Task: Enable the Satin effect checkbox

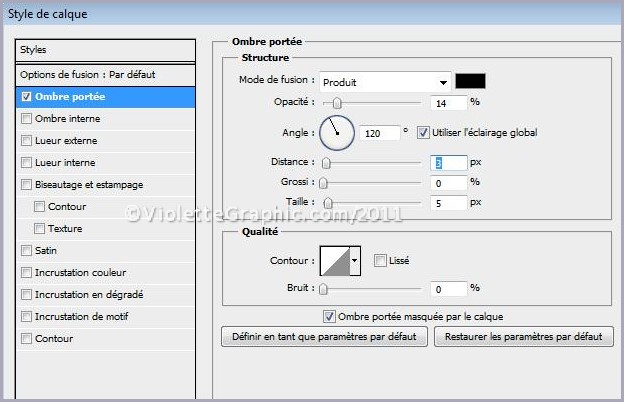Action: point(26,251)
